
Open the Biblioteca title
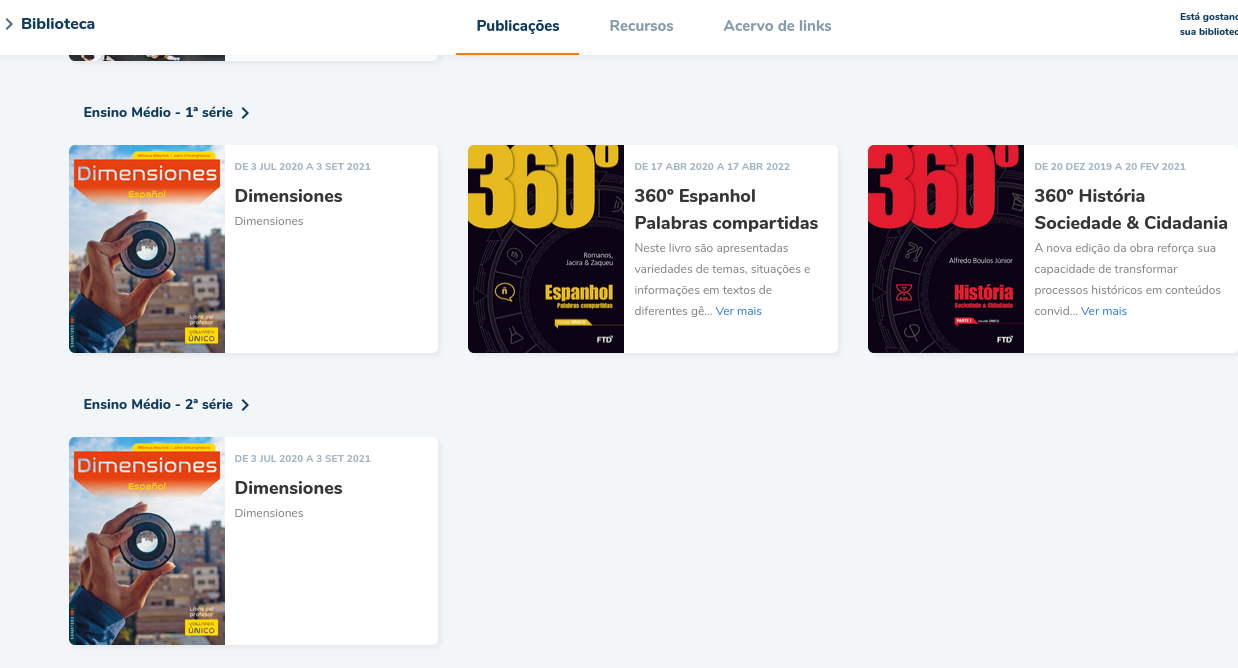[x=58, y=23]
